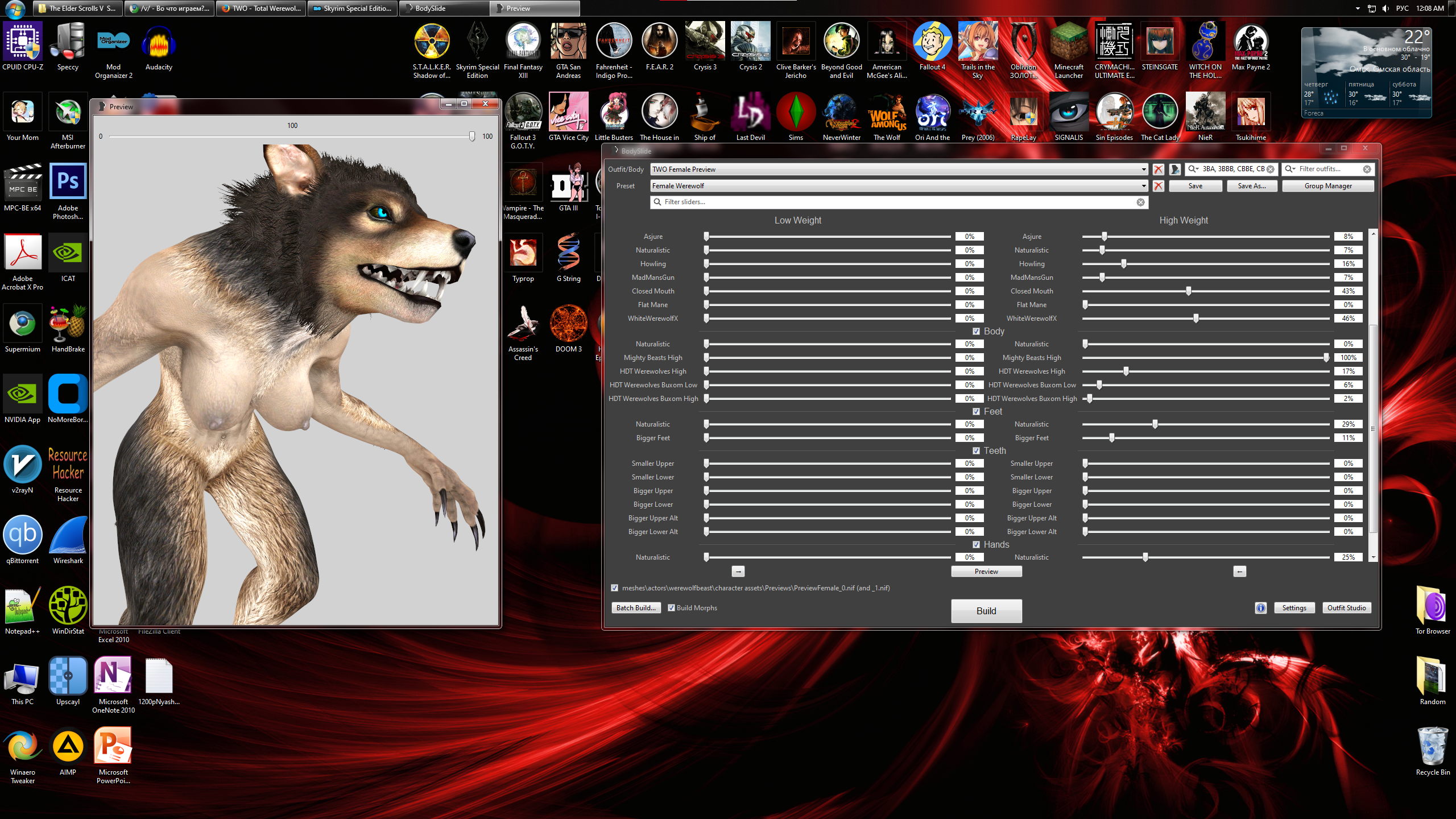Click the info icon beside Settings
The height and width of the screenshot is (819, 1456).
pyautogui.click(x=1261, y=608)
